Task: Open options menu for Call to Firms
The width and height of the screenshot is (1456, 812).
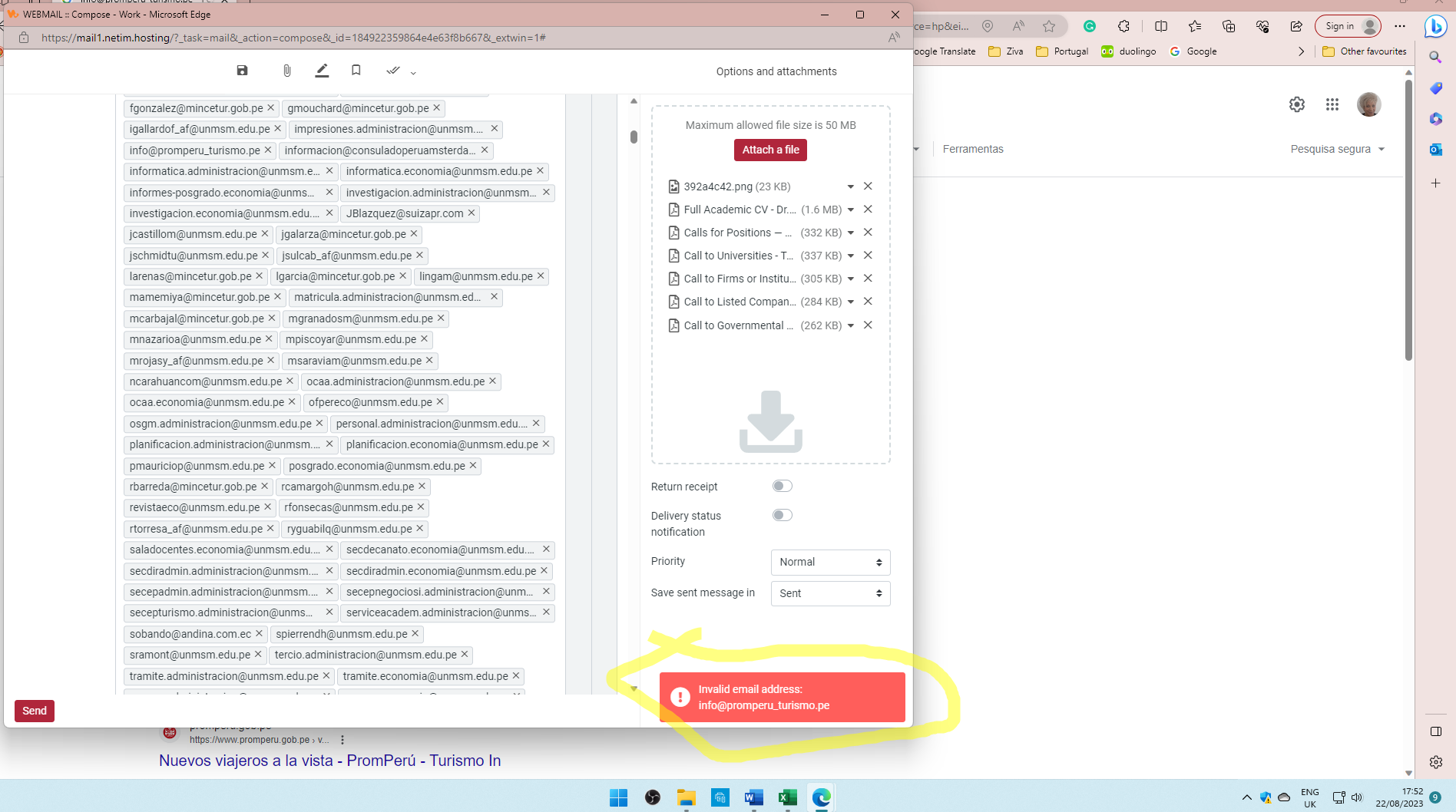Action: 851,279
